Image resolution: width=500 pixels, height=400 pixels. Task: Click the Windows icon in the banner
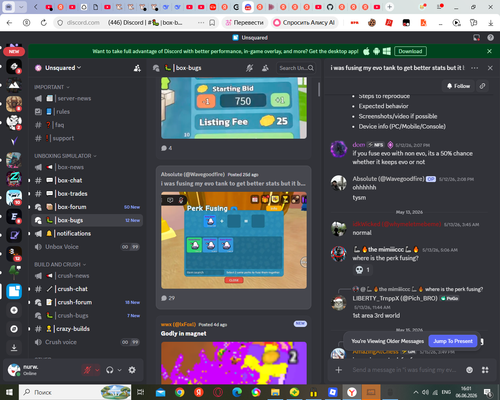387,51
